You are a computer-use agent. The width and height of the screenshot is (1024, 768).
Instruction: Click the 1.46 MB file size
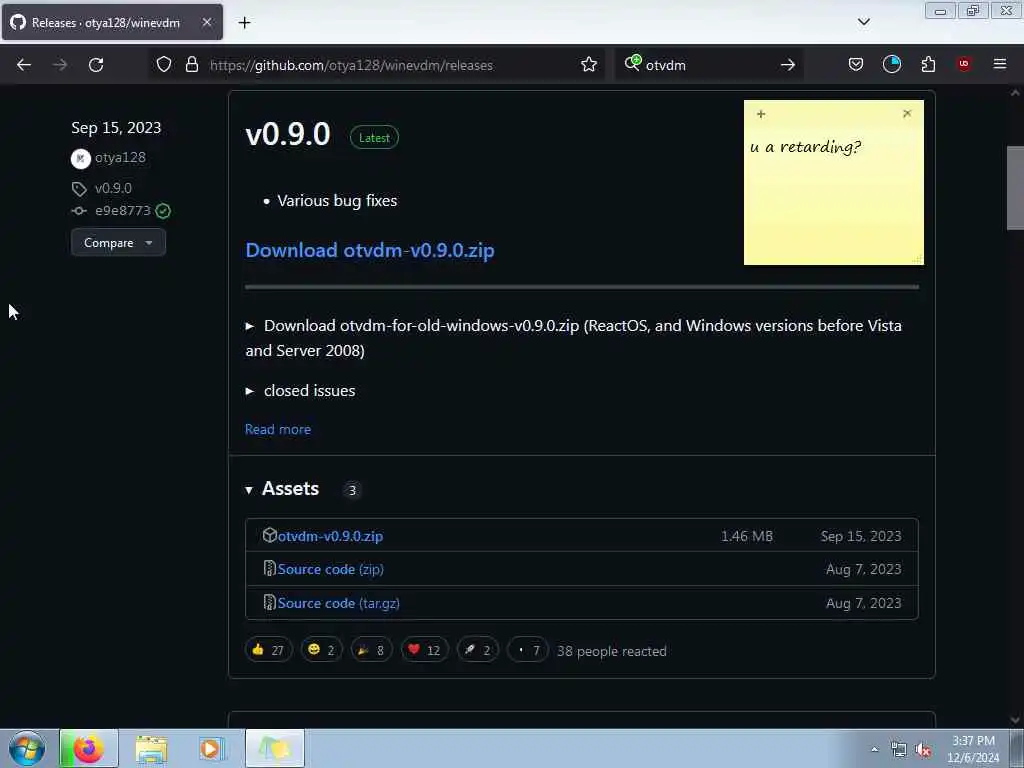pyautogui.click(x=746, y=536)
